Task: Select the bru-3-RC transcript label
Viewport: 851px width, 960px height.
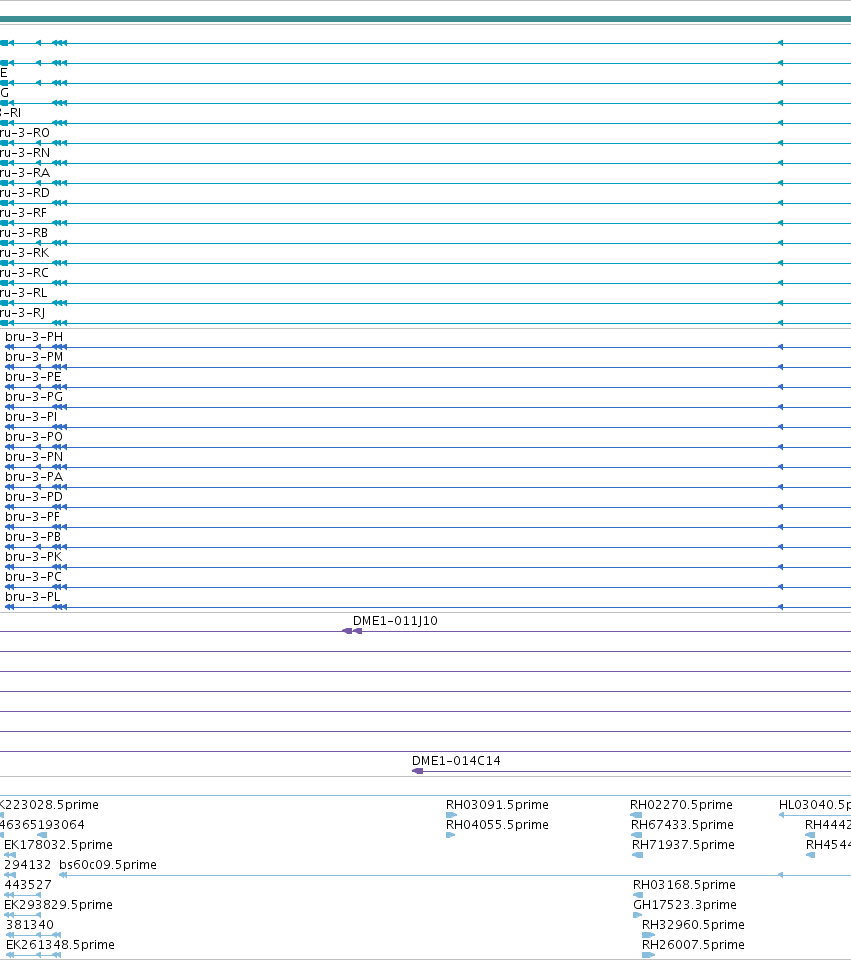Action: (24, 273)
